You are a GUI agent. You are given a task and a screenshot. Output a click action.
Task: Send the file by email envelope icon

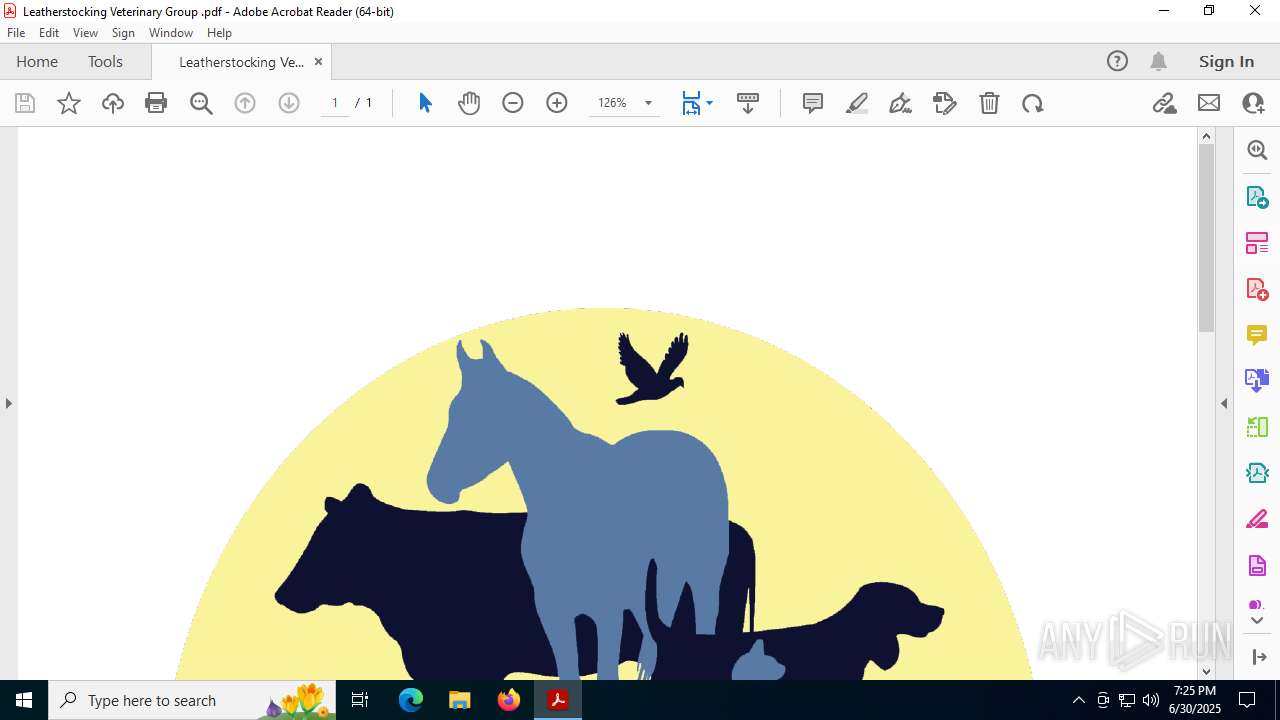pyautogui.click(x=1209, y=103)
